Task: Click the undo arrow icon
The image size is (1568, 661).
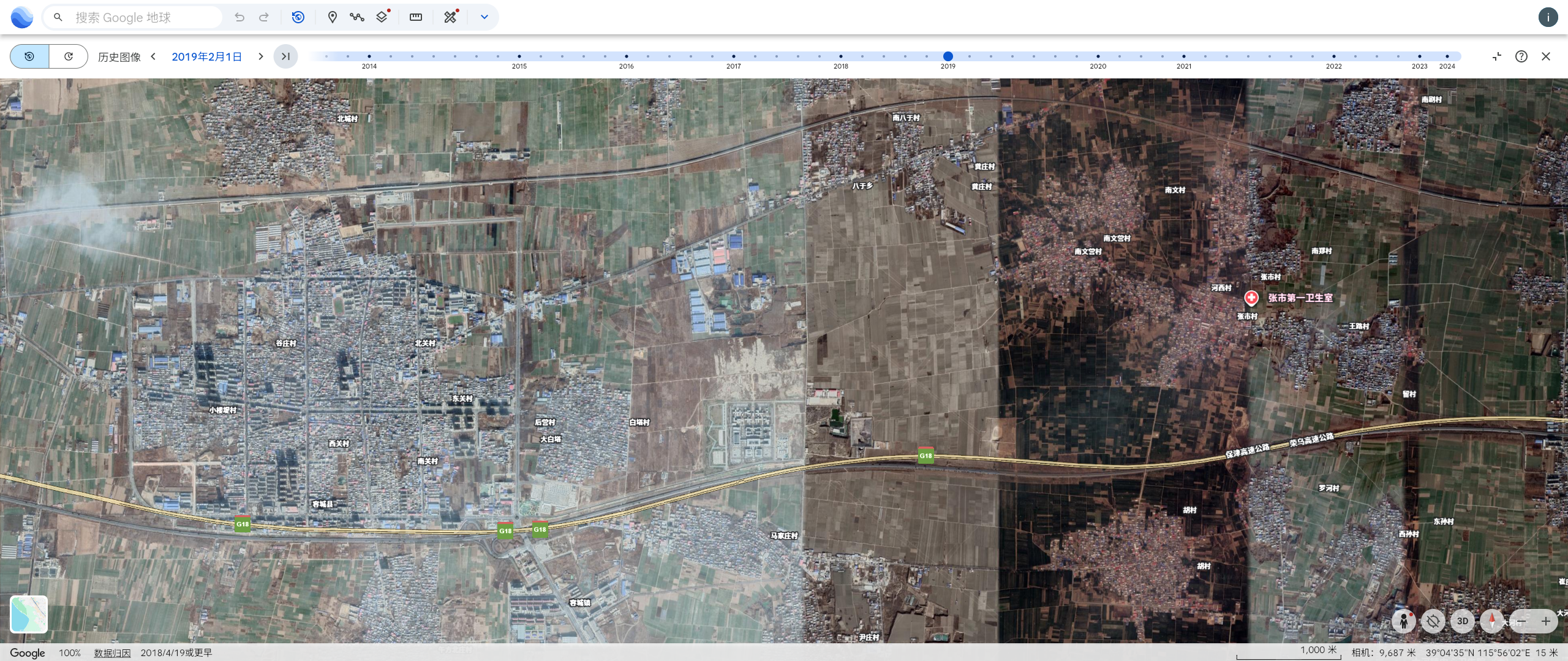Action: (239, 17)
